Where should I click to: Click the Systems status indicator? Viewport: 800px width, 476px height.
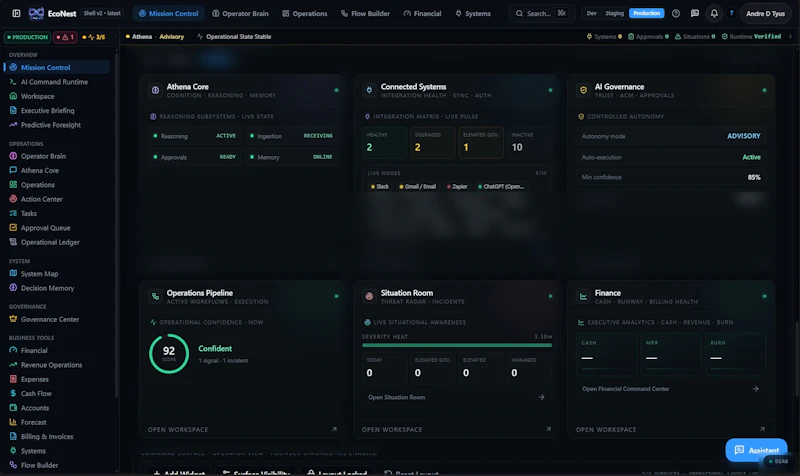[604, 37]
